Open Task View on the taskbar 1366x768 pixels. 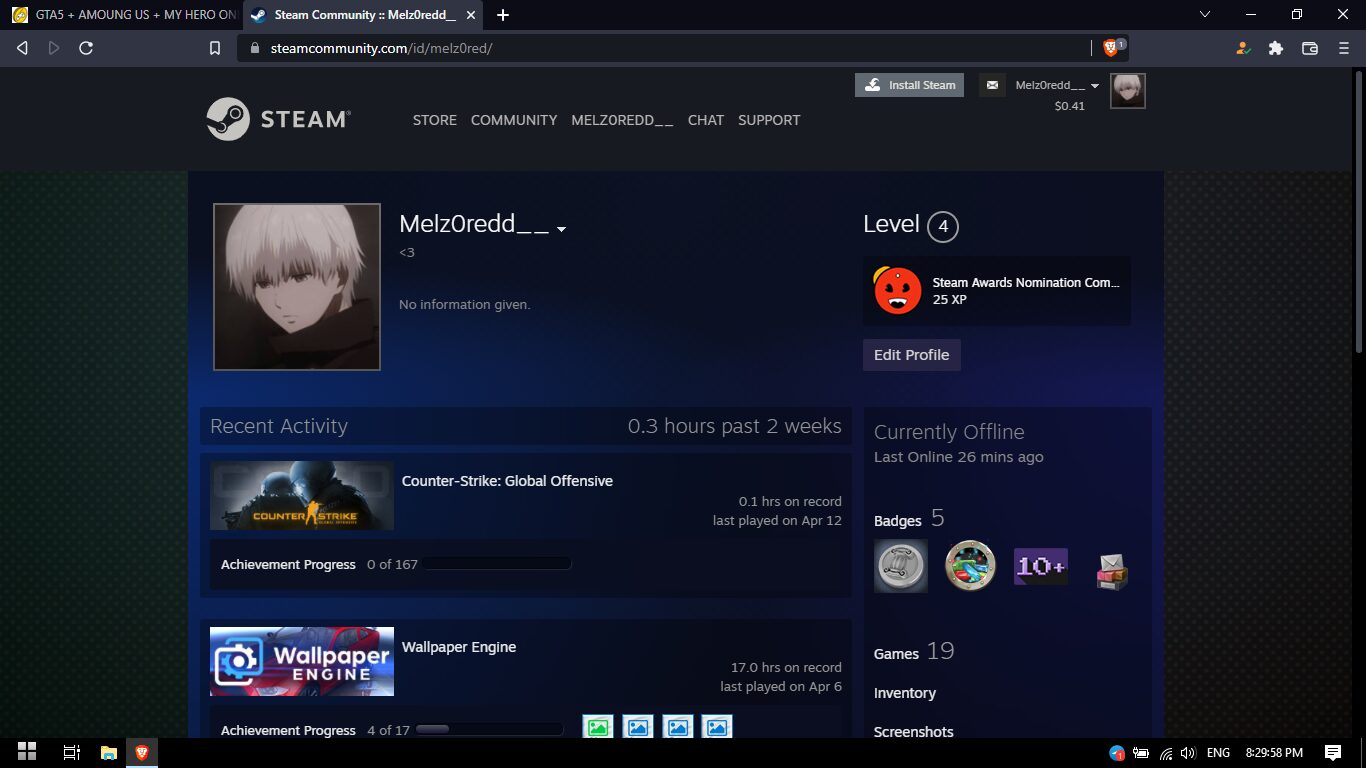[x=72, y=752]
